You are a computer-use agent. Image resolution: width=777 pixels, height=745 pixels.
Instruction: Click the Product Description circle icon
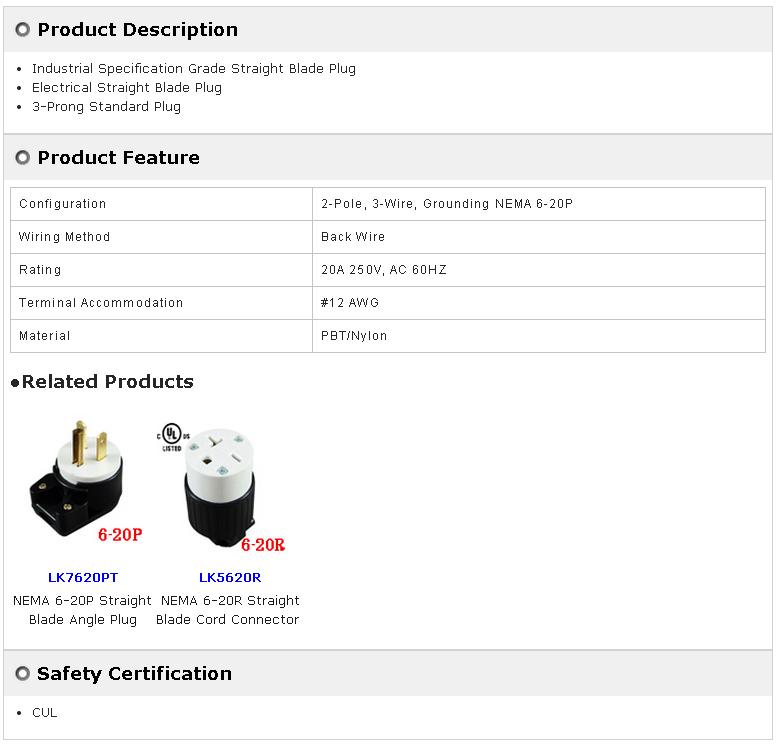coord(23,30)
